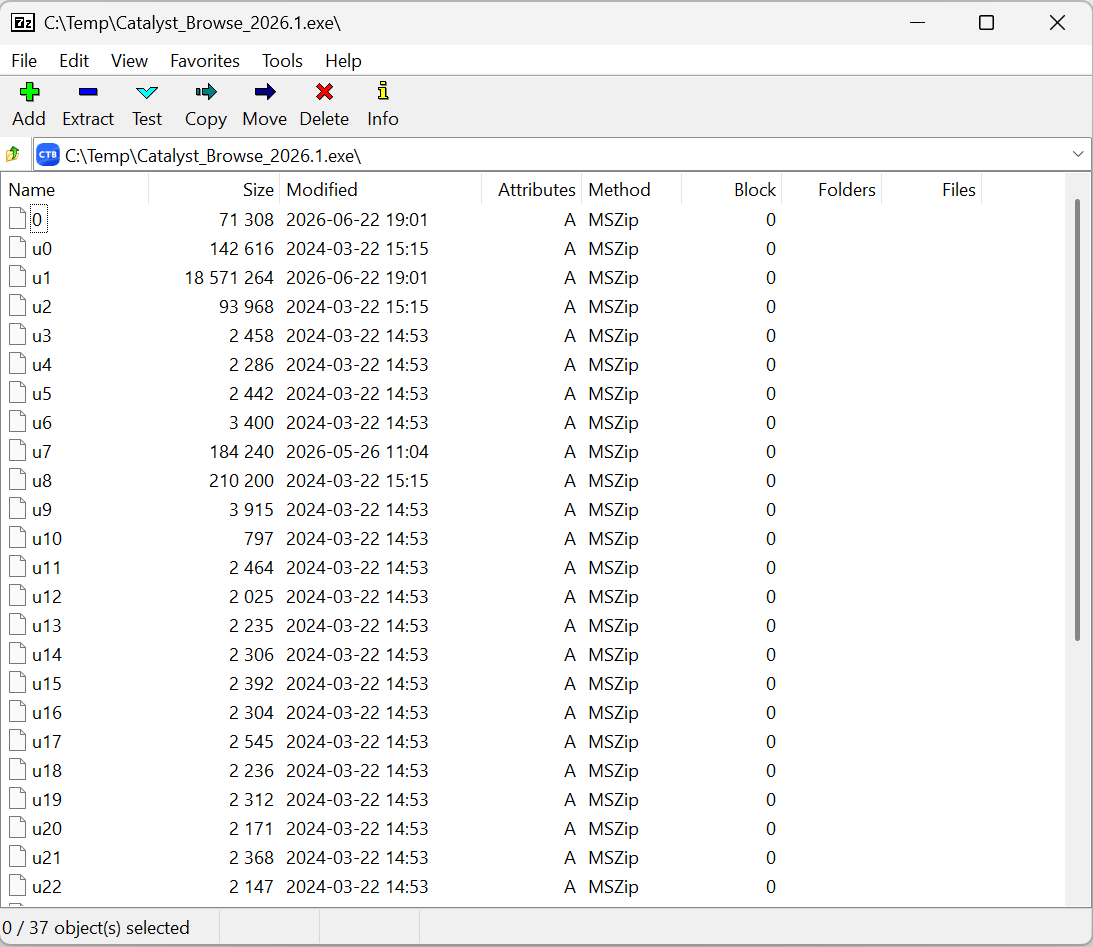
Task: Select file icon of row u7
Action: click(x=17, y=452)
